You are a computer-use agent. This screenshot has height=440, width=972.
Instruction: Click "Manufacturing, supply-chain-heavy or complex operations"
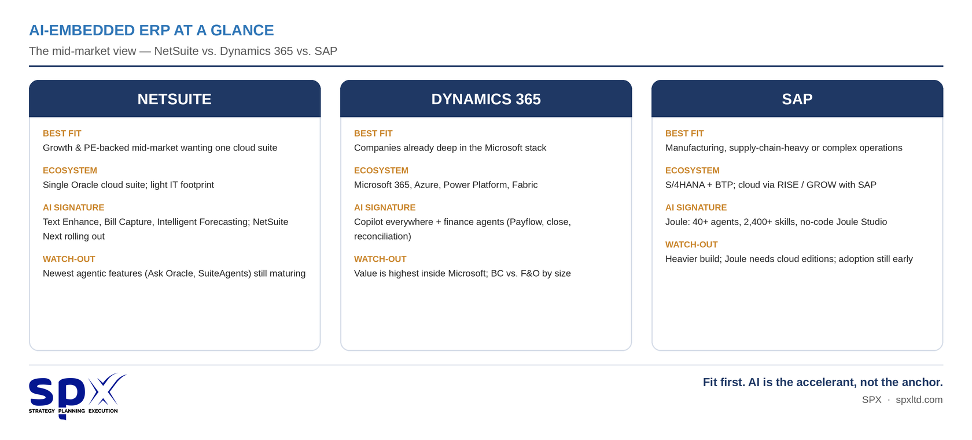pos(784,148)
